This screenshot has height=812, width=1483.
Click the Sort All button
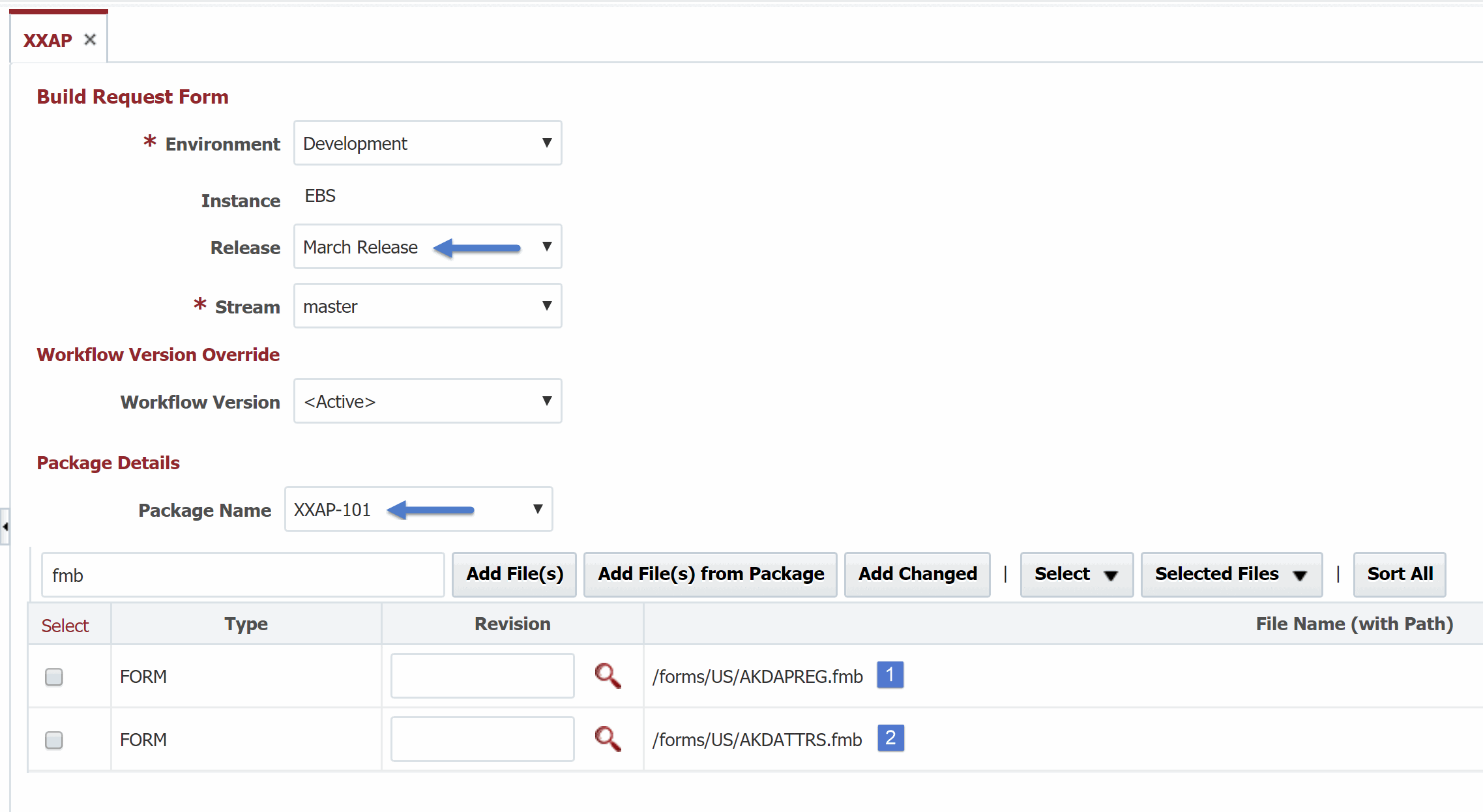[x=1400, y=574]
